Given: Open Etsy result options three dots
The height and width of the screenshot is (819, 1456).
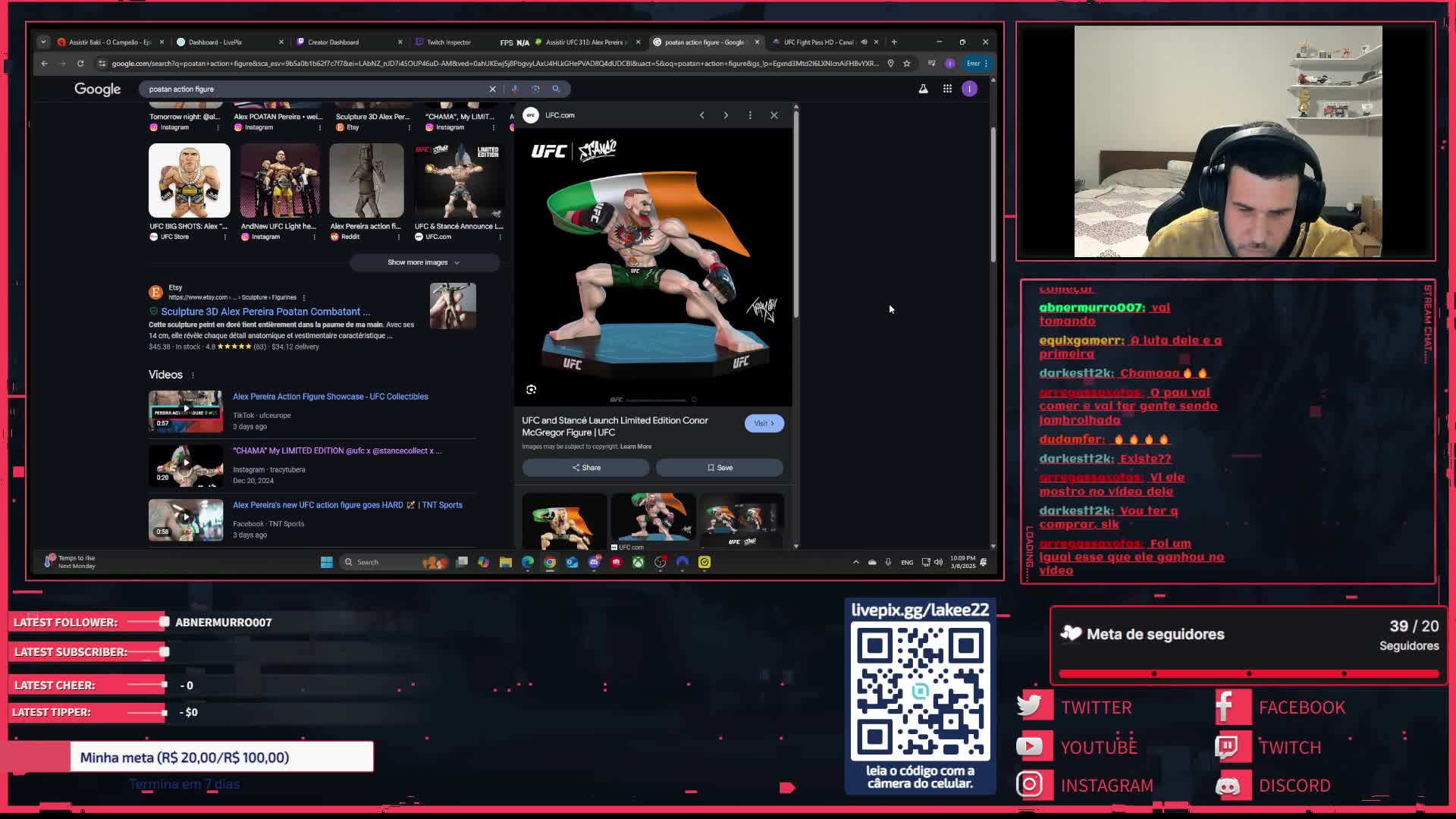Looking at the screenshot, I should coord(304,297).
